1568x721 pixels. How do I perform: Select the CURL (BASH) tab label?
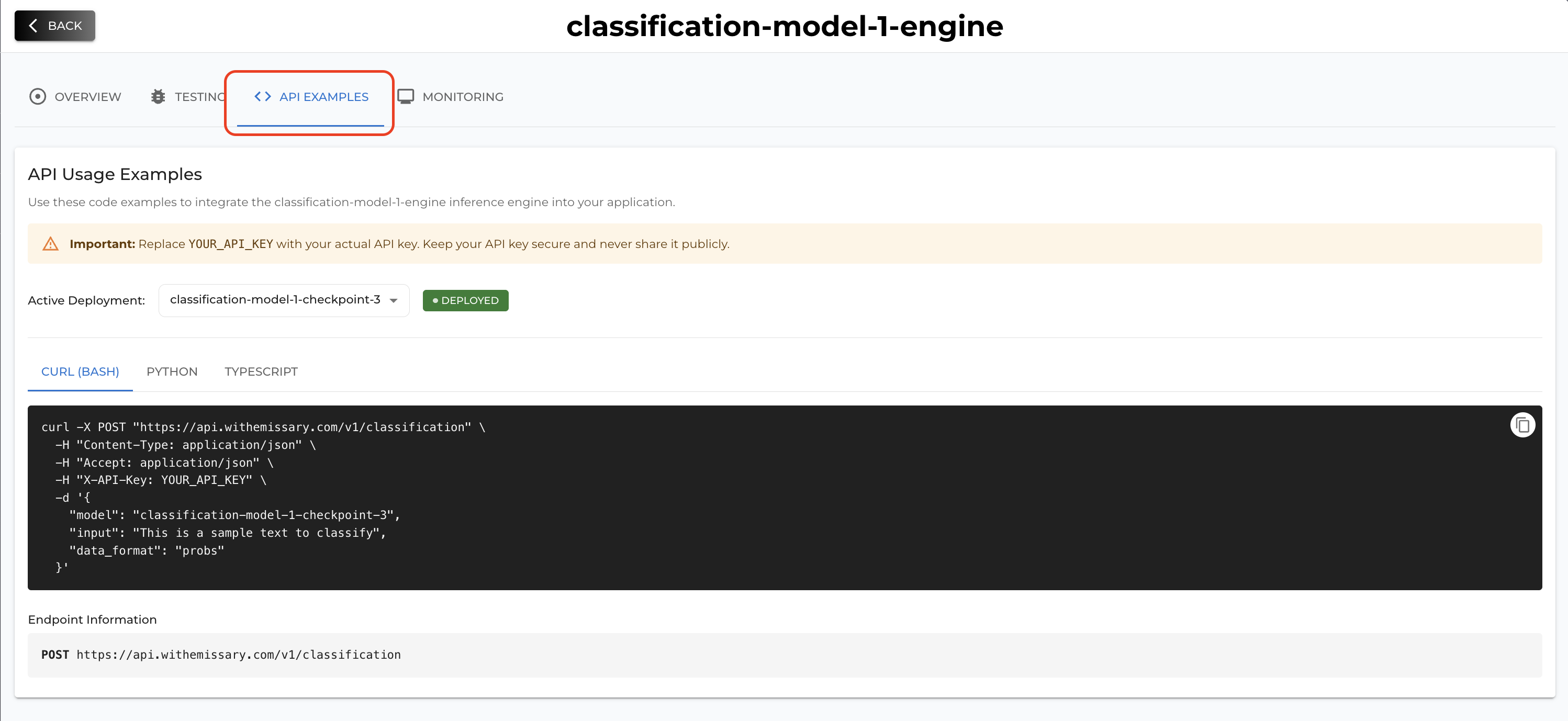(80, 371)
